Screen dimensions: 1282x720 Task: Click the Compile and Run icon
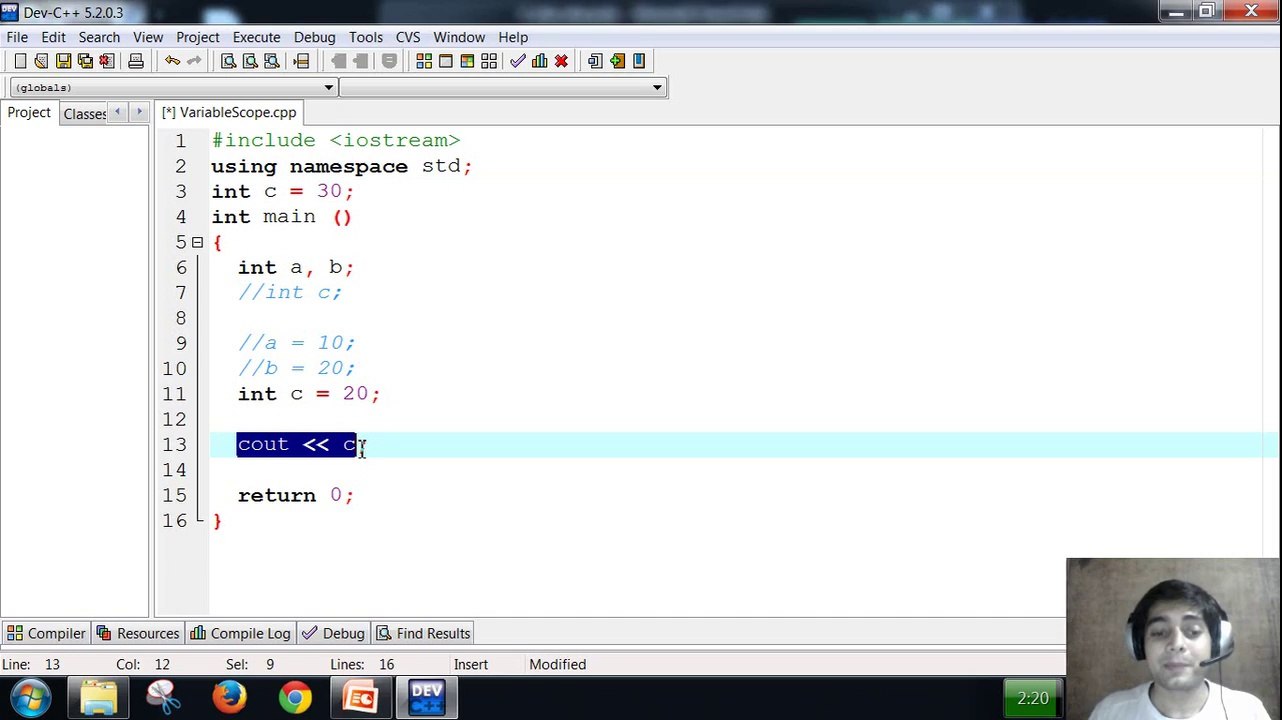(467, 61)
